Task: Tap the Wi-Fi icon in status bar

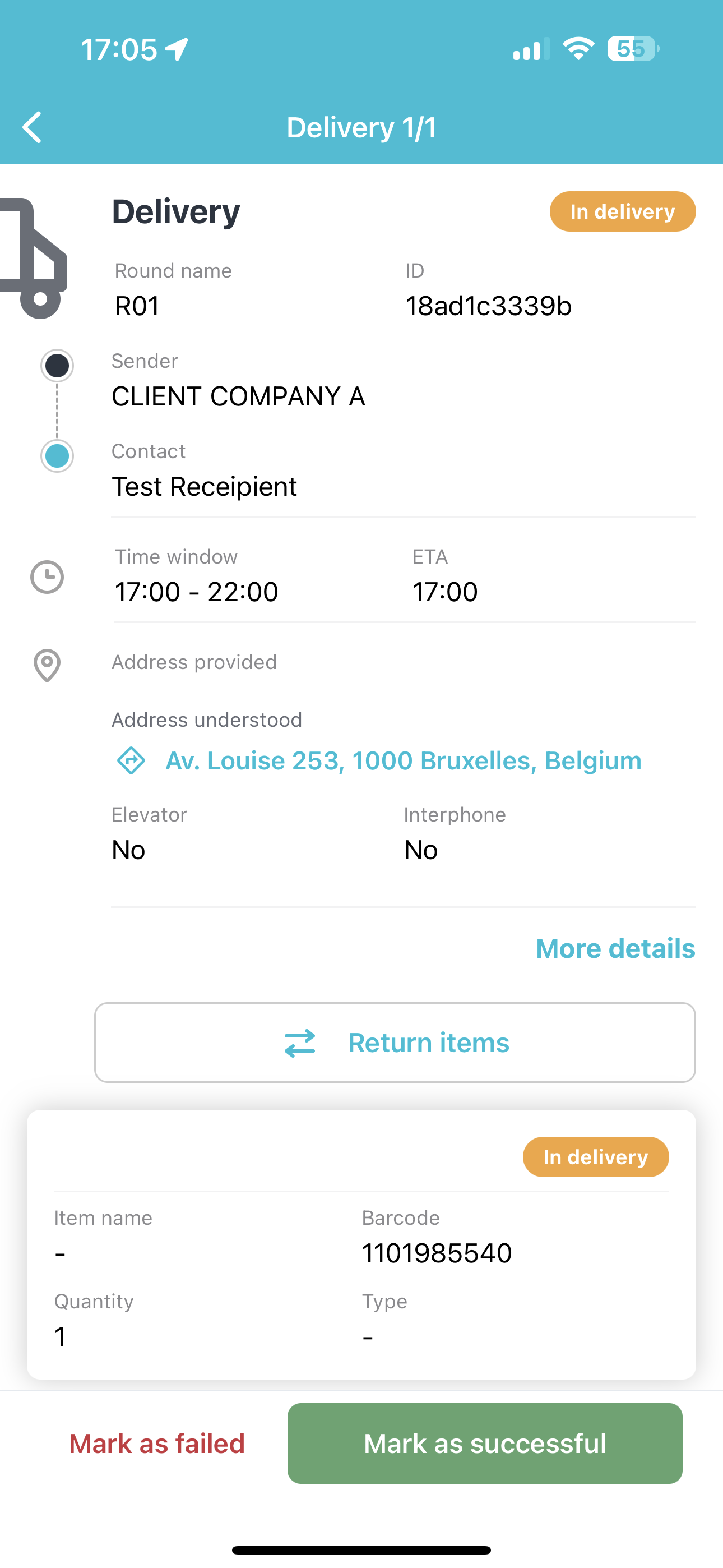Action: click(578, 49)
